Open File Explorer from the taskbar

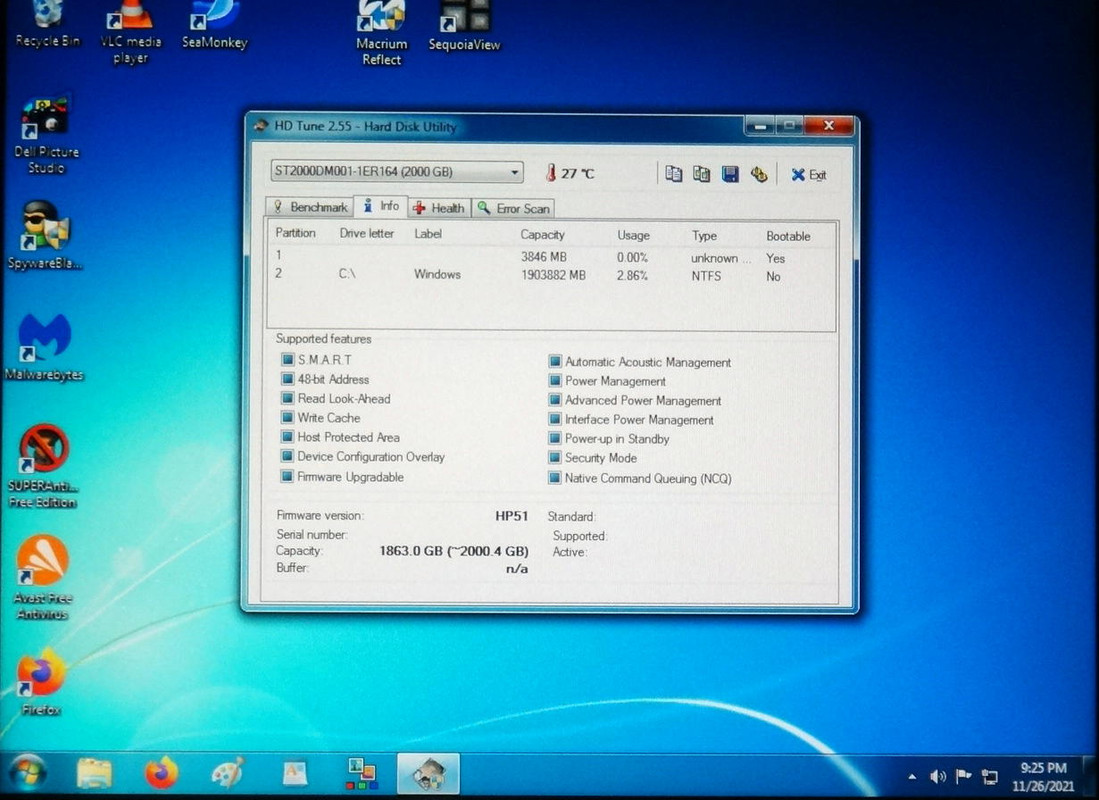(x=94, y=774)
